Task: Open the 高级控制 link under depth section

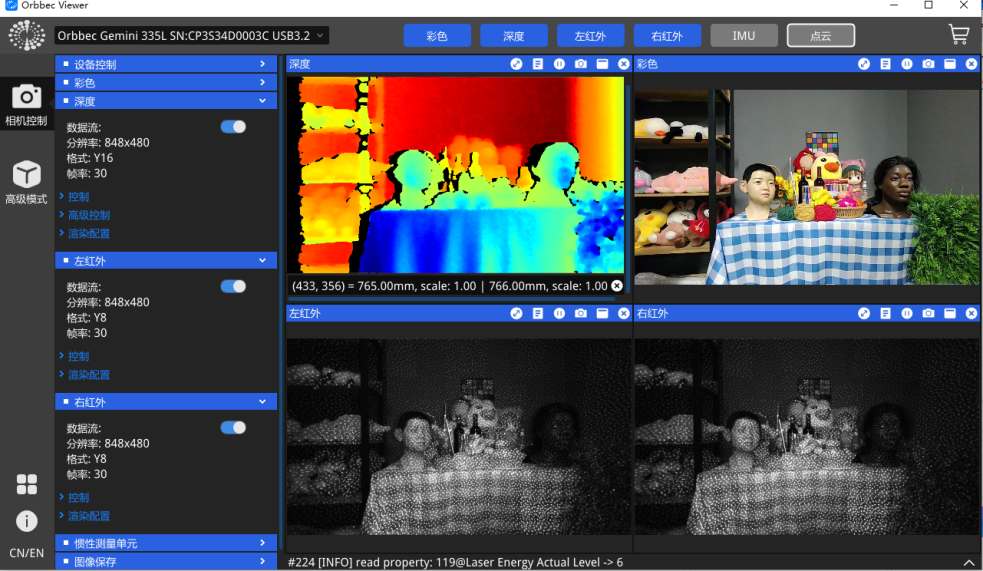Action: (89, 215)
